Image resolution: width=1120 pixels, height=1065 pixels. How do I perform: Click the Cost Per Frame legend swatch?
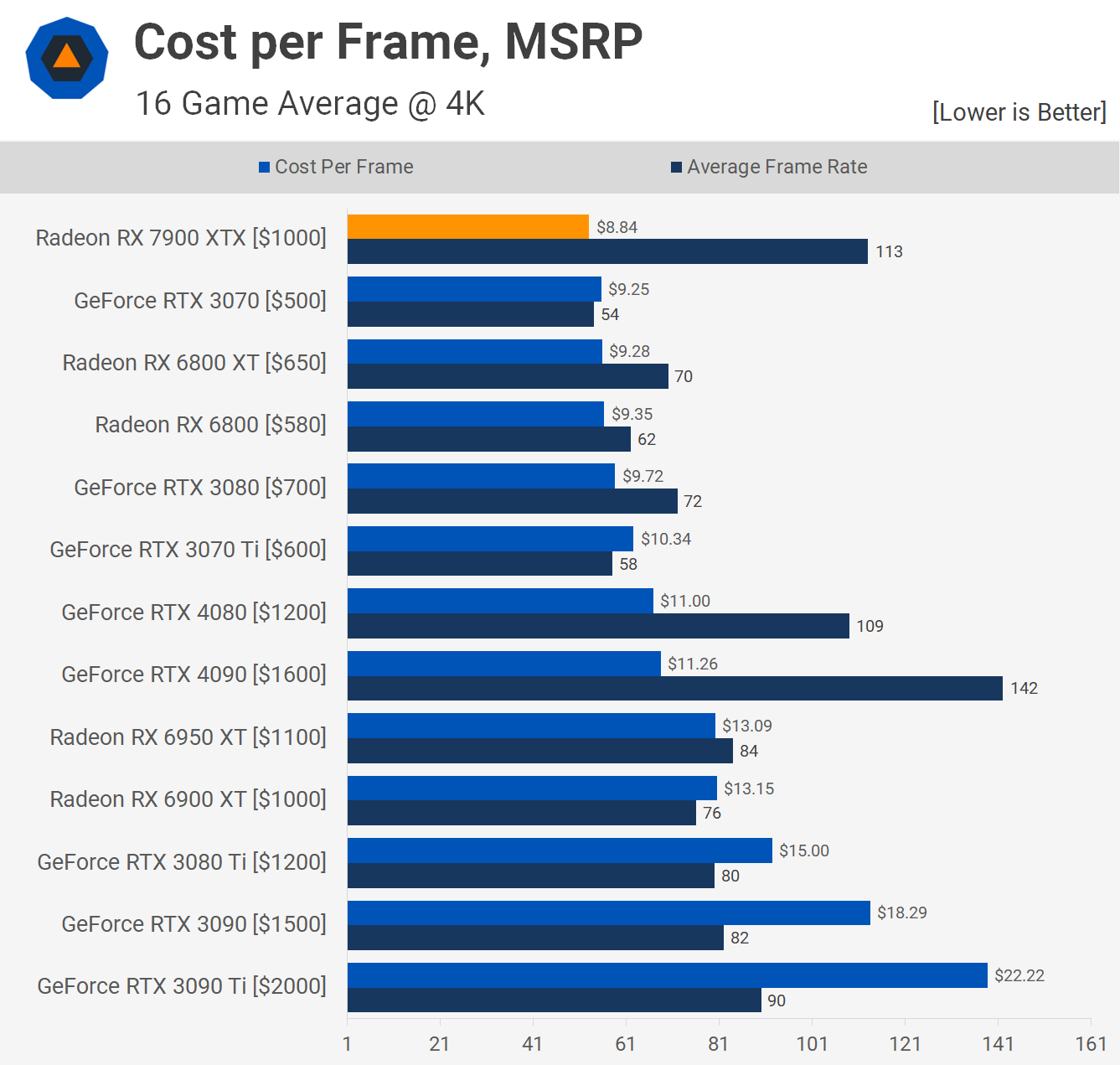(264, 168)
